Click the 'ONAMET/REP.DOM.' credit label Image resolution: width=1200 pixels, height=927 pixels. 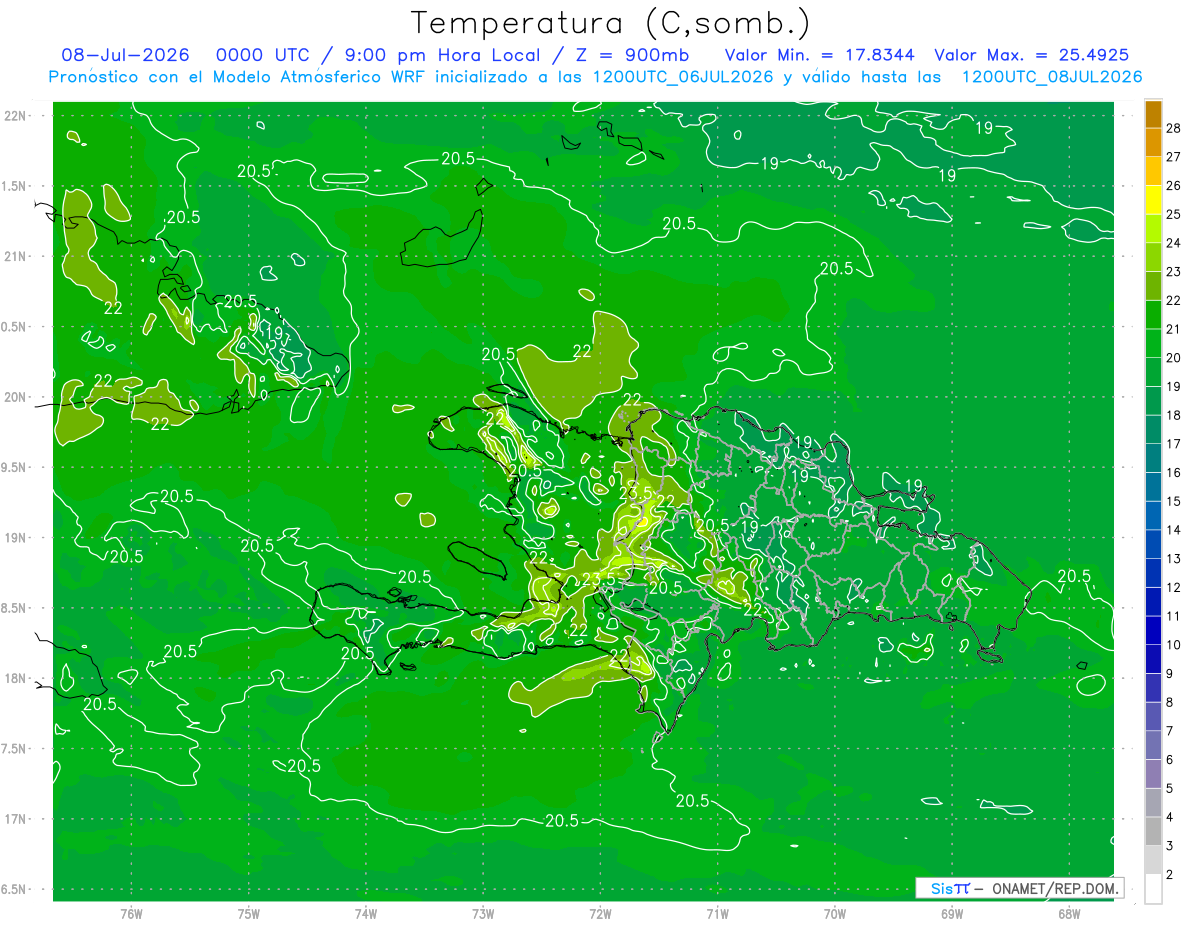1056,888
